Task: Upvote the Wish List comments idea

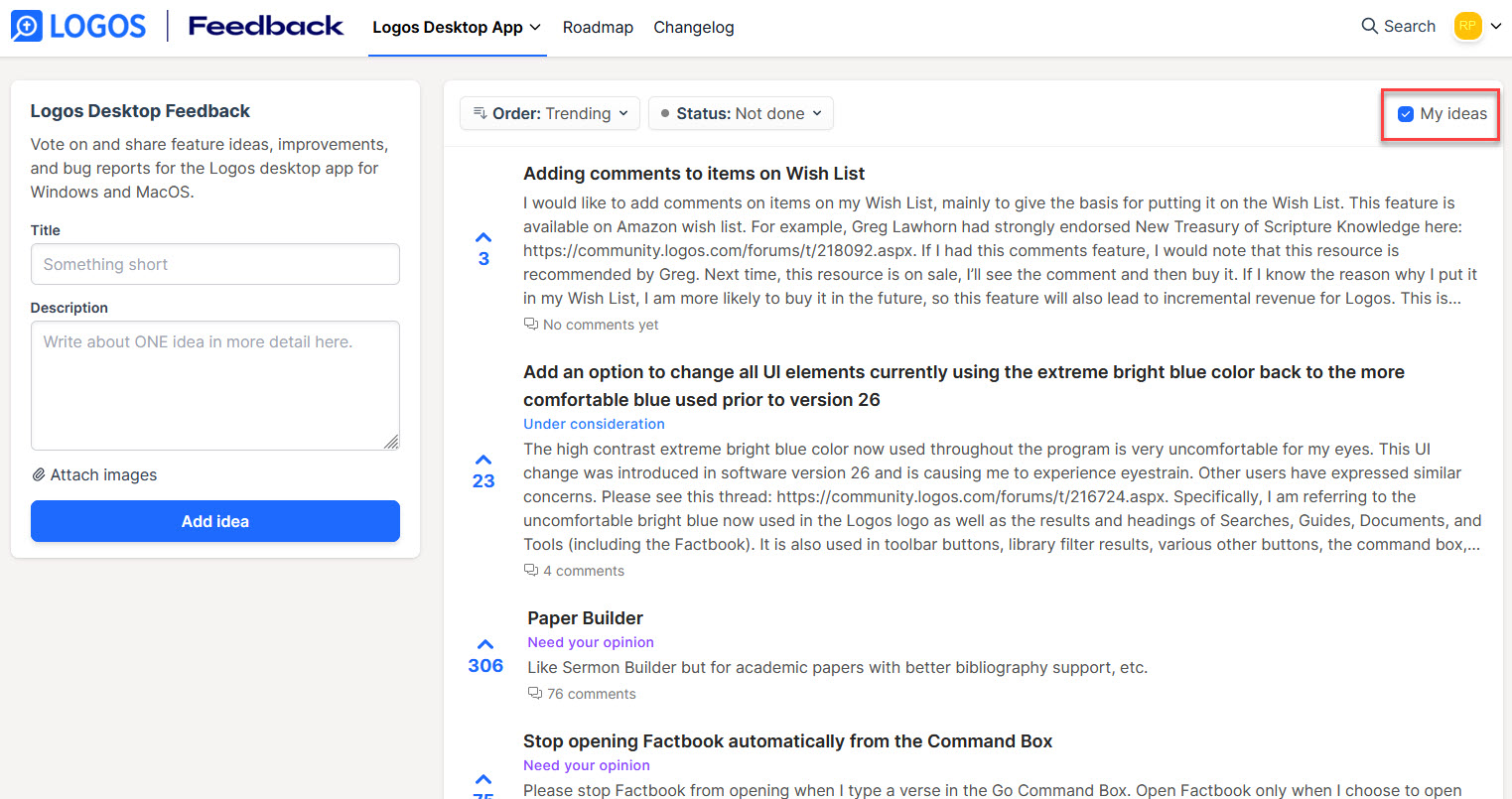Action: [483, 238]
